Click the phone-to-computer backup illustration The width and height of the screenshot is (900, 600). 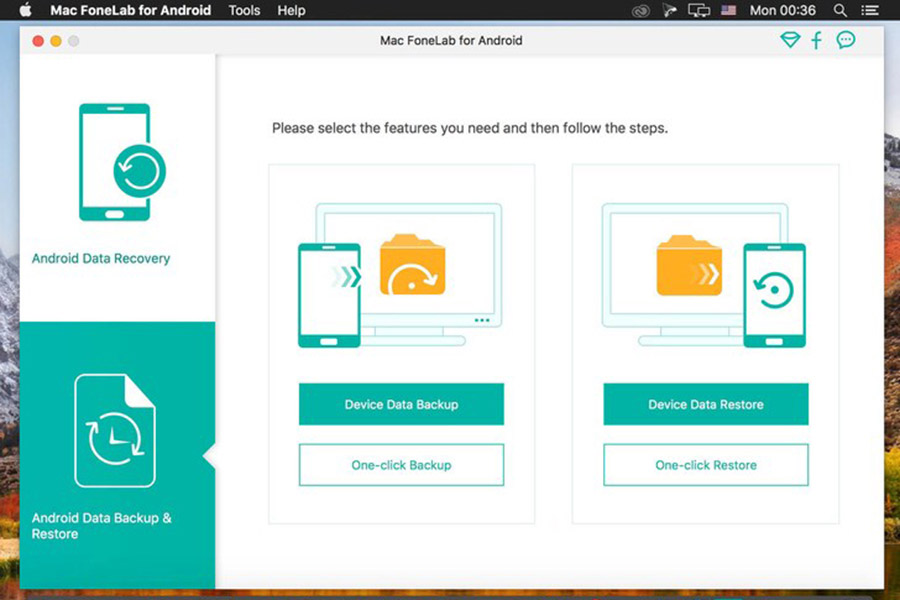(x=400, y=275)
